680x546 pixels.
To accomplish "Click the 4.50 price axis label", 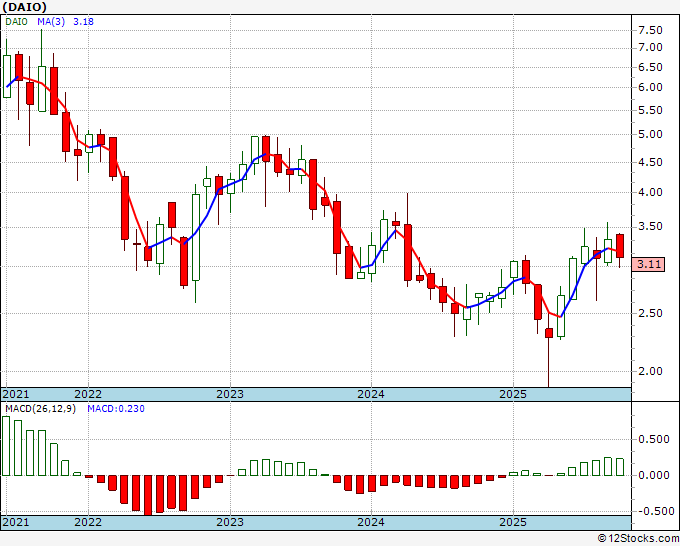I will coord(650,162).
